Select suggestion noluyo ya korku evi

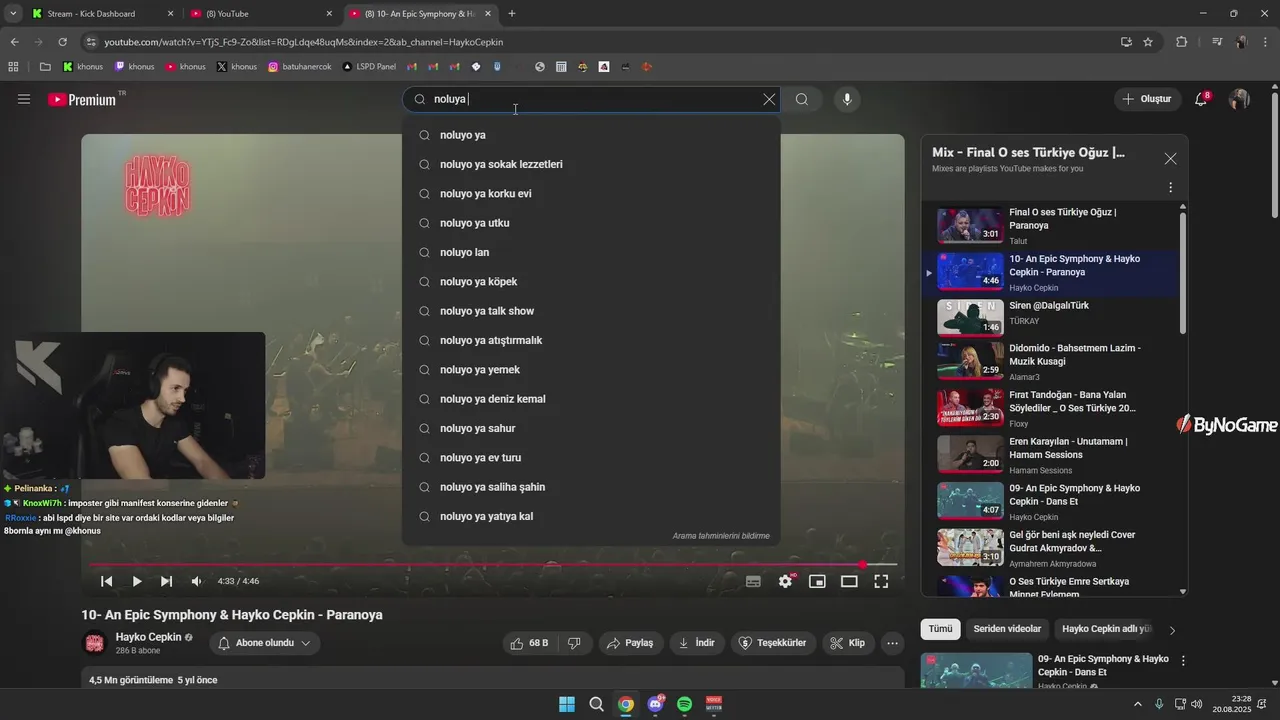coord(591,193)
